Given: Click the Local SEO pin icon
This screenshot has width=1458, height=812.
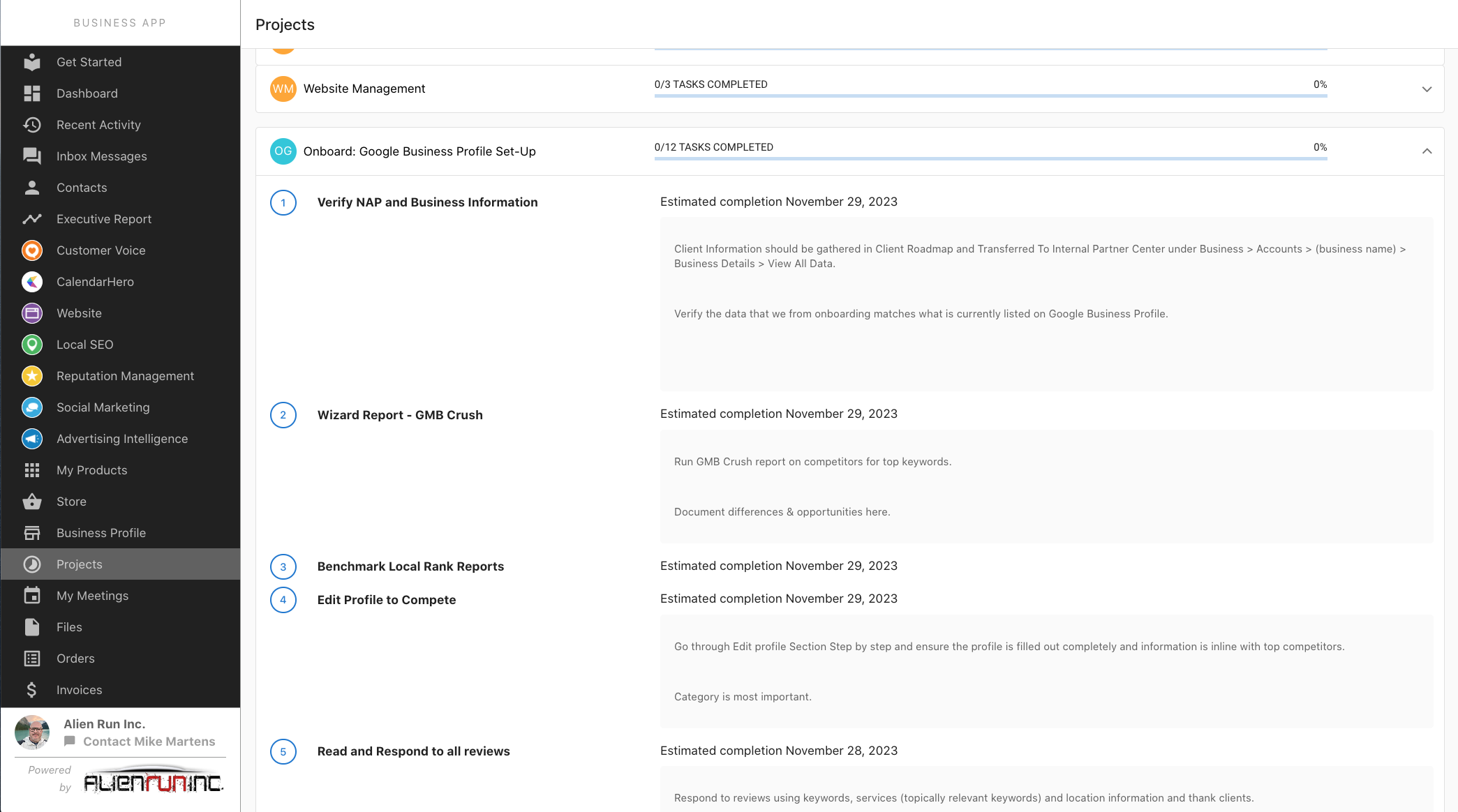Looking at the screenshot, I should 32,345.
